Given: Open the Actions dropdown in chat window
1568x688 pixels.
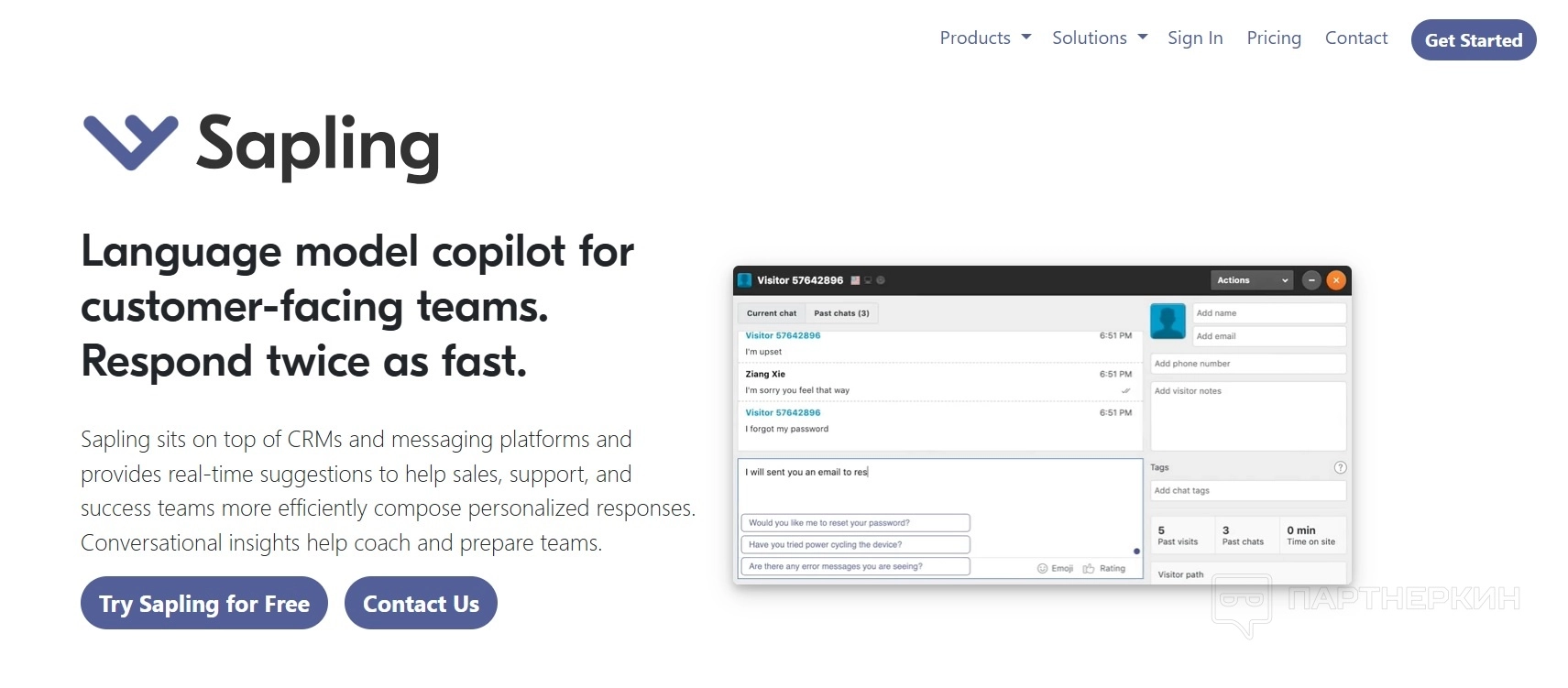Looking at the screenshot, I should pyautogui.click(x=1252, y=280).
